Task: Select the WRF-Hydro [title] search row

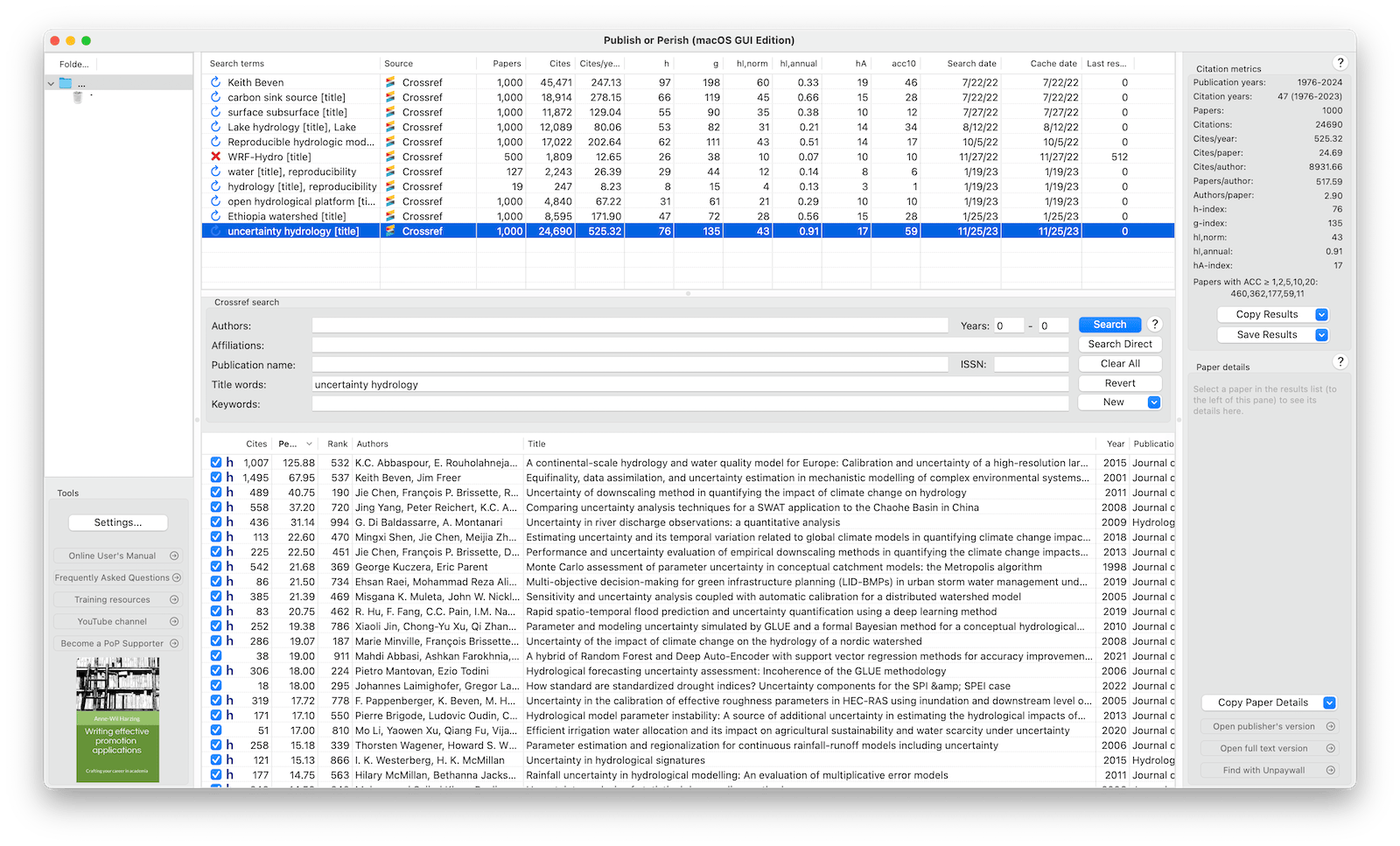Action: [688, 157]
